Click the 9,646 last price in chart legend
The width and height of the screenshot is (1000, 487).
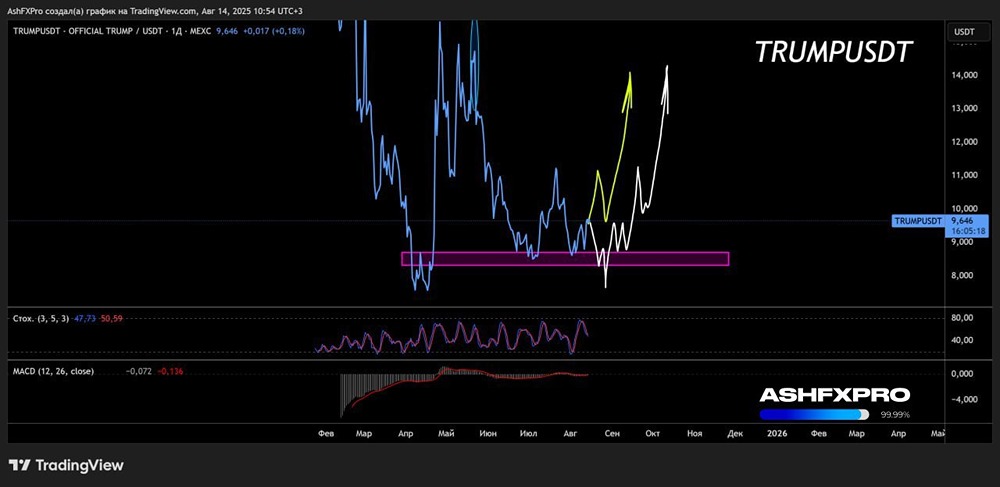click(226, 31)
